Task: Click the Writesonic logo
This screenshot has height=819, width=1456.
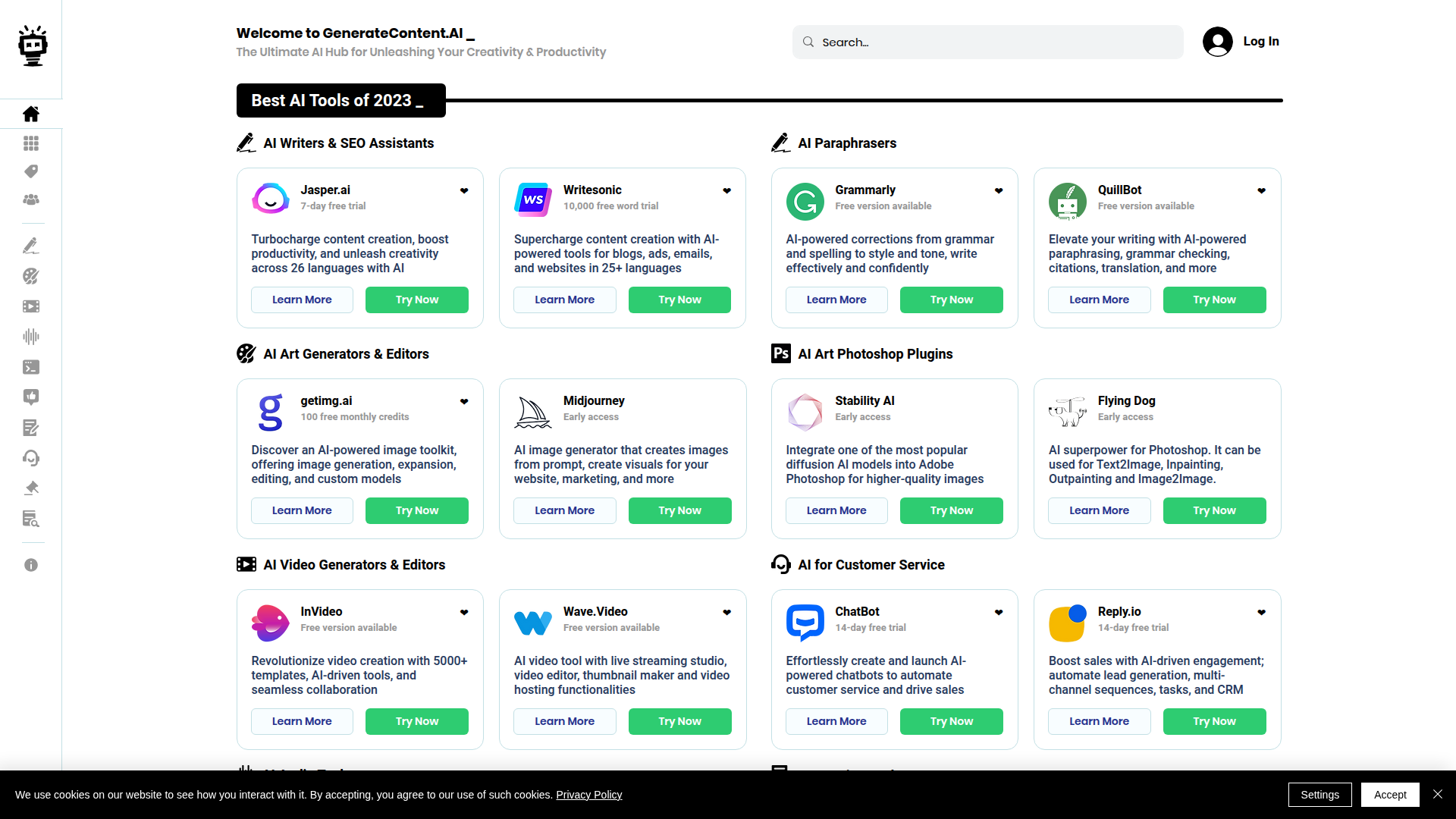Action: point(533,199)
